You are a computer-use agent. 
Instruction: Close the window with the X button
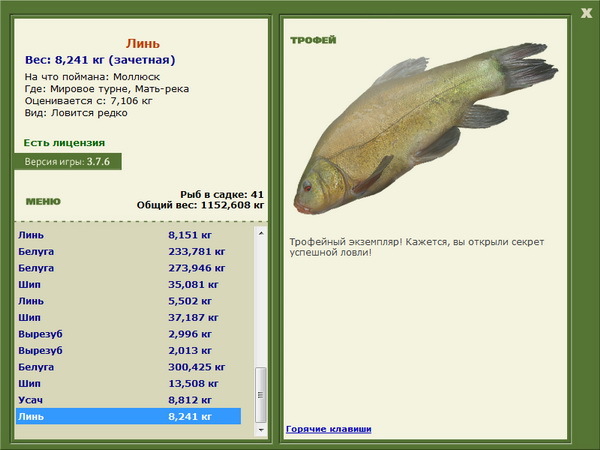[586, 13]
